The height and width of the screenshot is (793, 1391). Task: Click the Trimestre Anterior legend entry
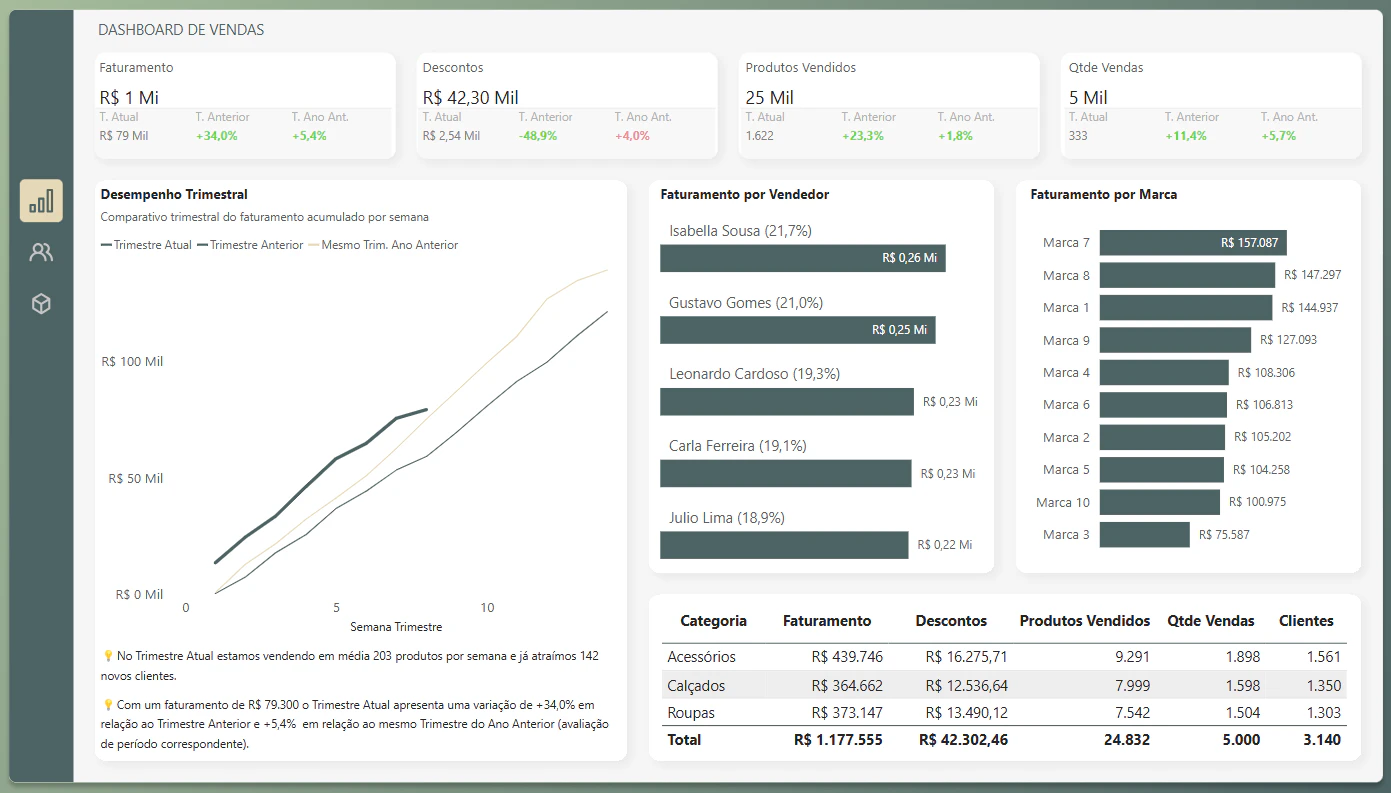[x=250, y=245]
